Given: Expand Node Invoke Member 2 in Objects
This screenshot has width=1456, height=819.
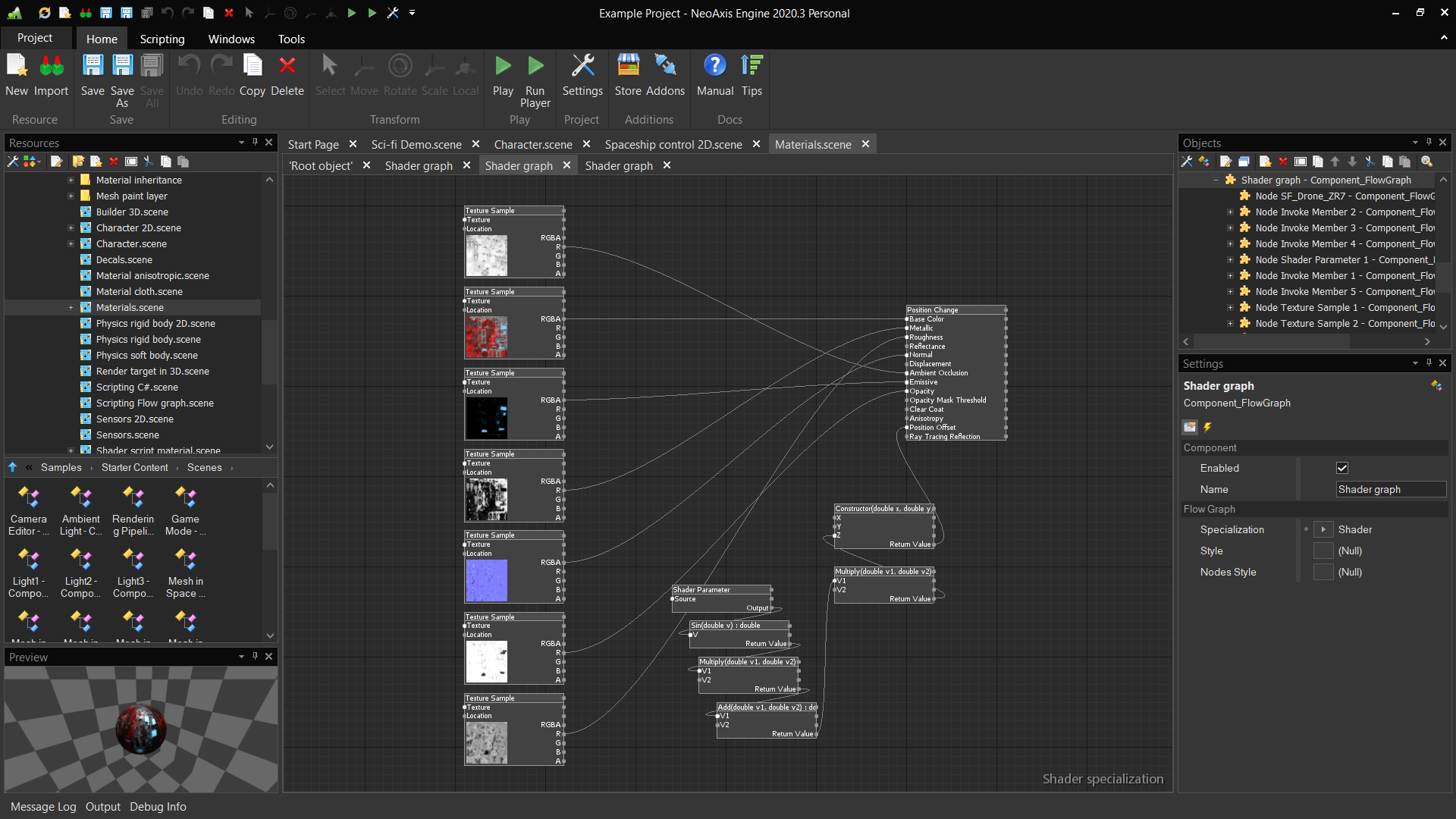Looking at the screenshot, I should pyautogui.click(x=1230, y=212).
